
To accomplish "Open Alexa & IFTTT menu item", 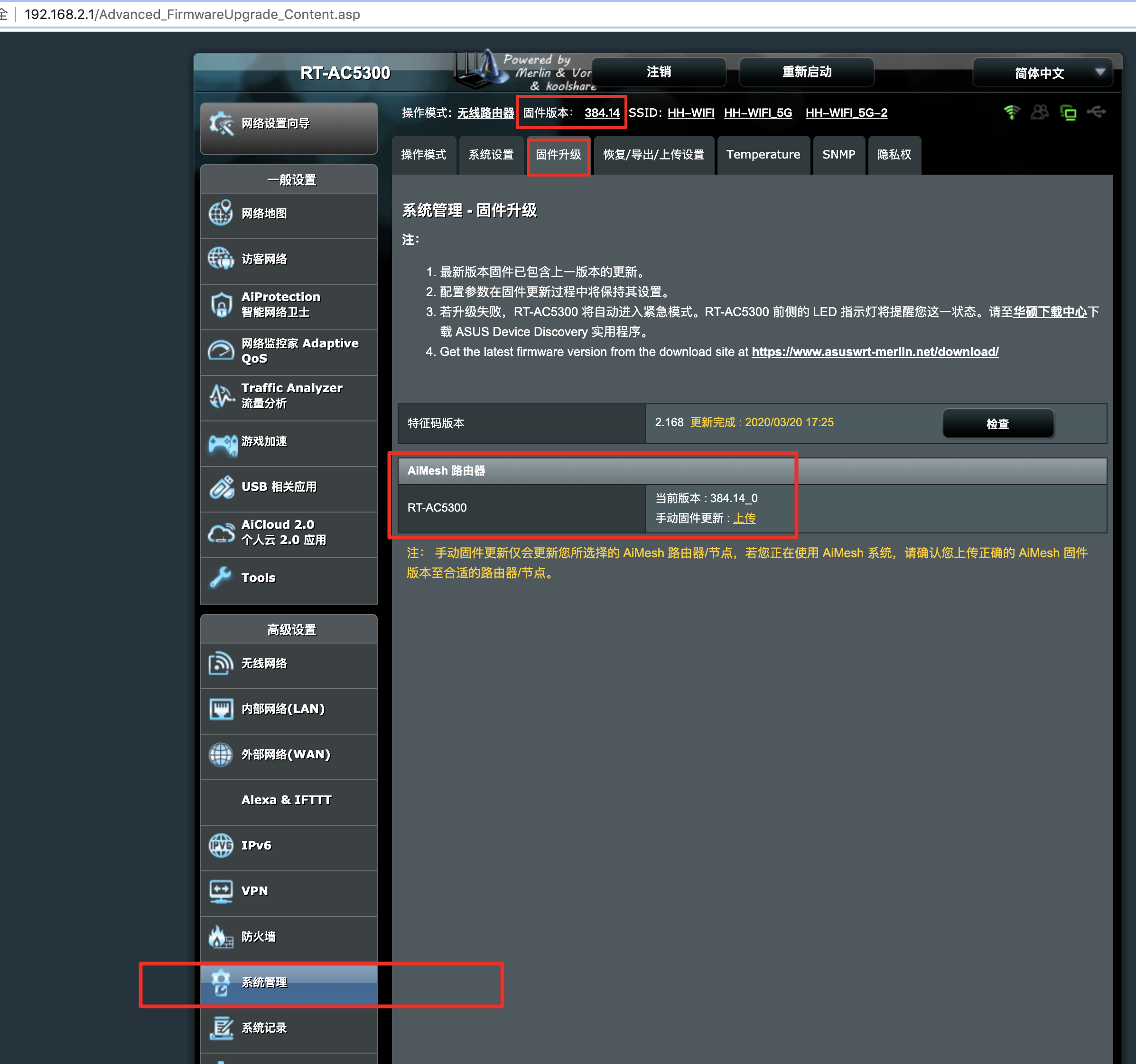I will (x=289, y=800).
